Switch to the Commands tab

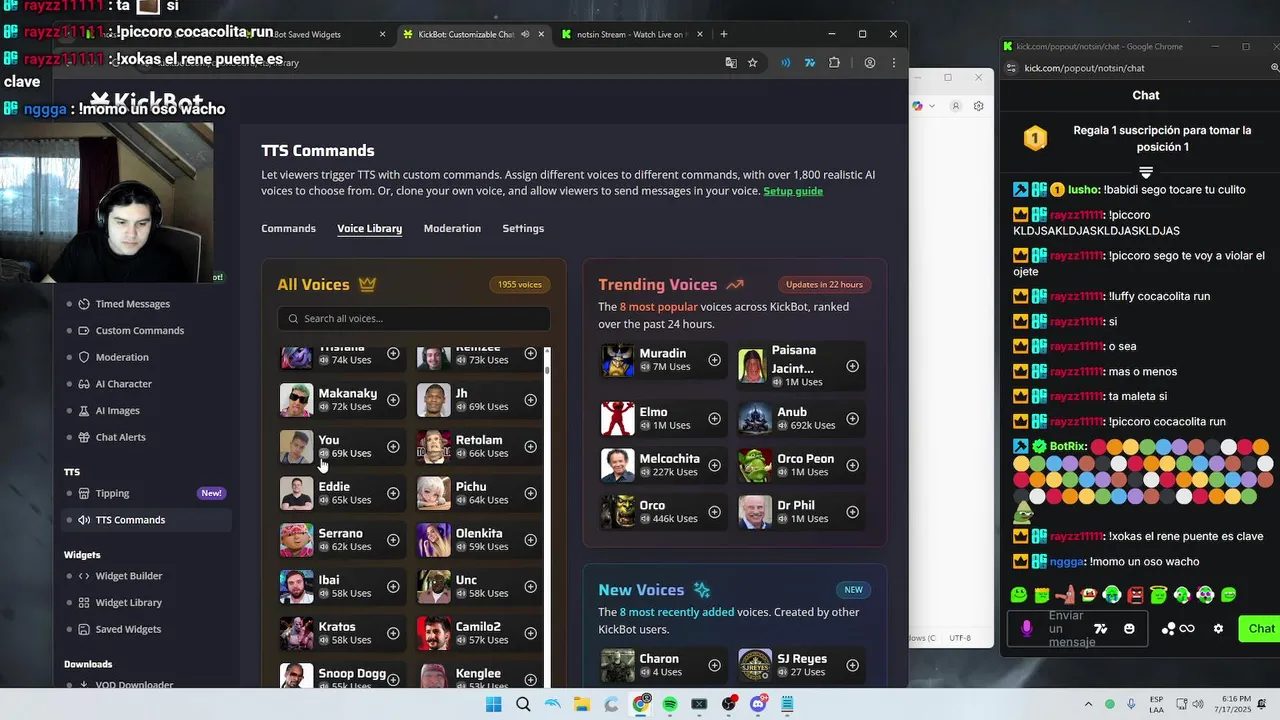click(288, 228)
